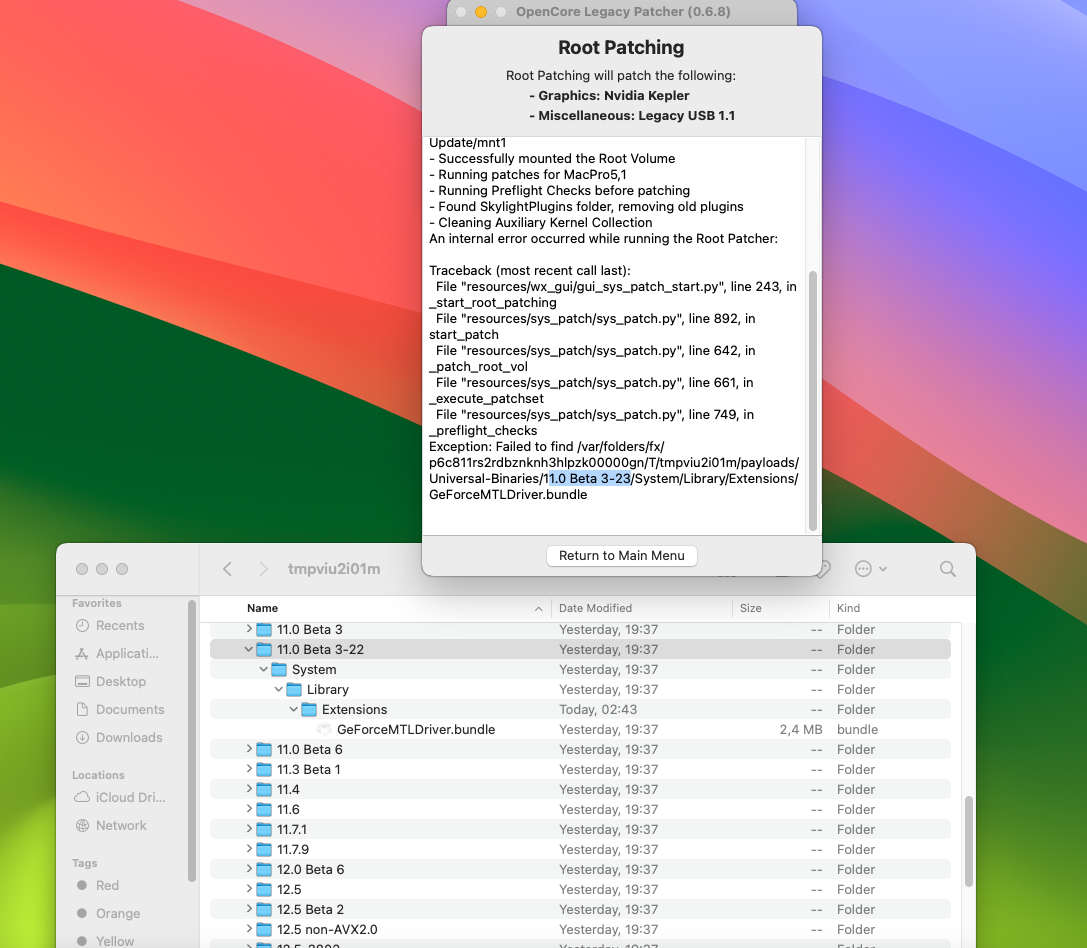Screen dimensions: 1087x948
Task: Collapse the System folder
Action: (x=263, y=669)
